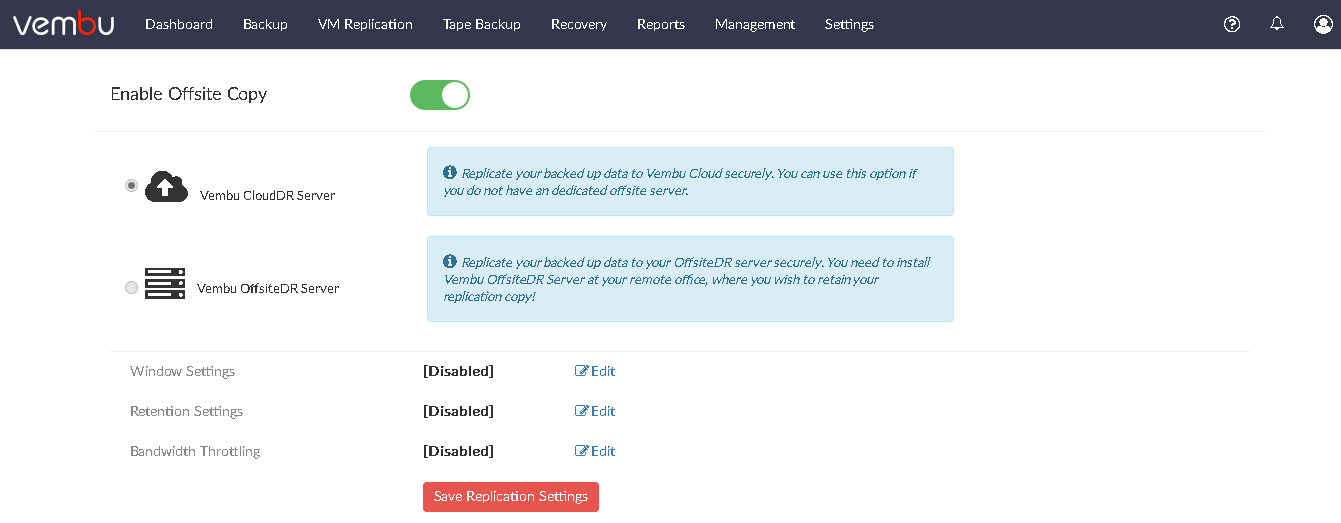Edit the Bandwidth Throttling setting
The image size is (1341, 523).
point(595,451)
